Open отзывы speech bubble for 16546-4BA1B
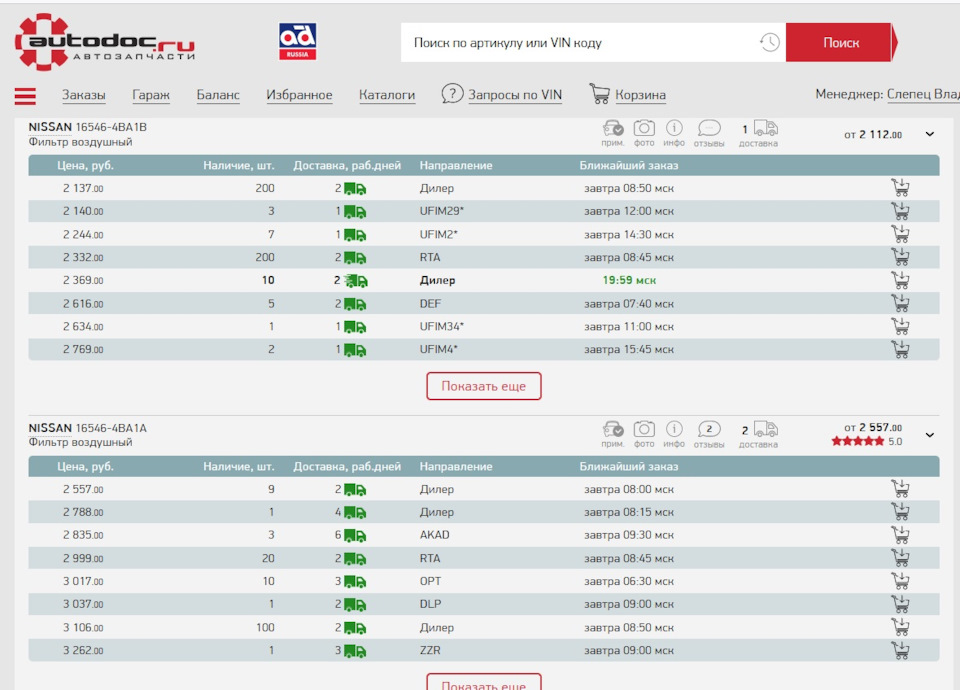This screenshot has height=690, width=960. point(709,128)
